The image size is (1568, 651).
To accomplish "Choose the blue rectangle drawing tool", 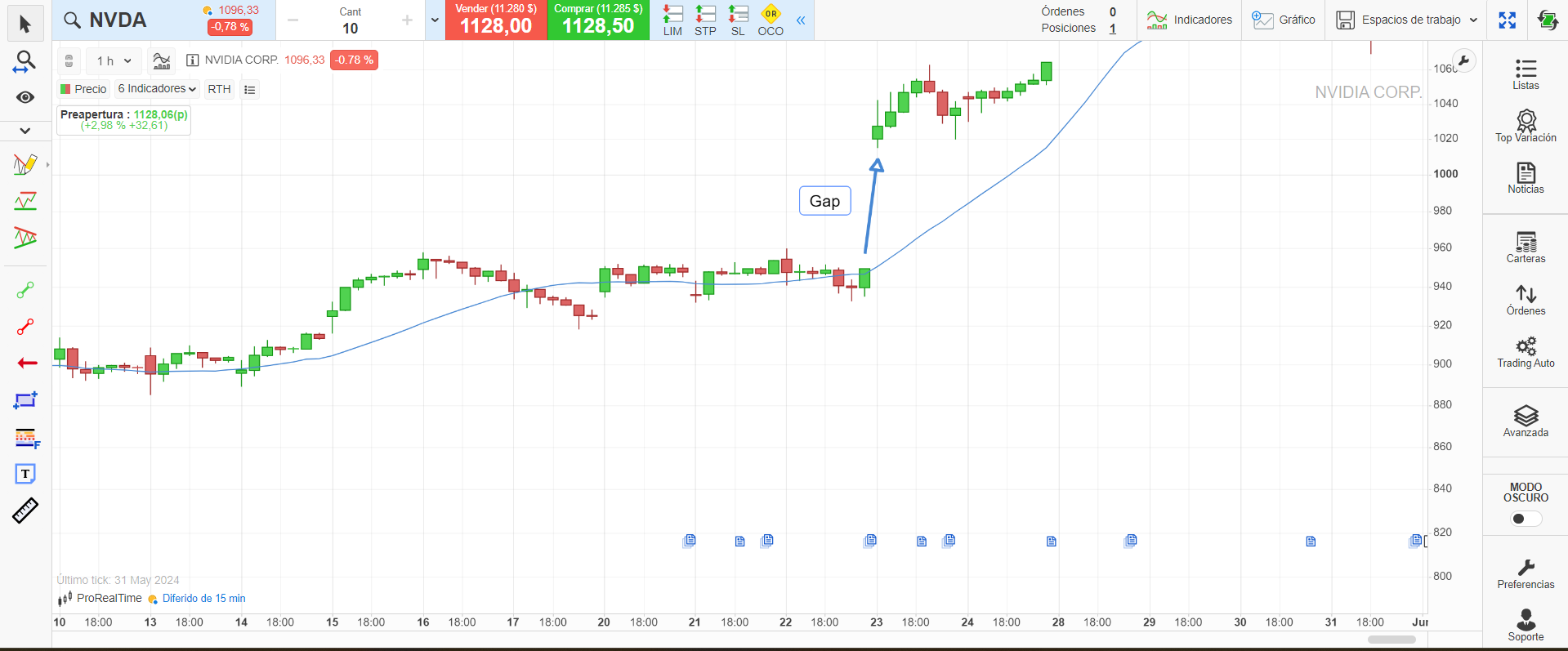I will point(25,400).
